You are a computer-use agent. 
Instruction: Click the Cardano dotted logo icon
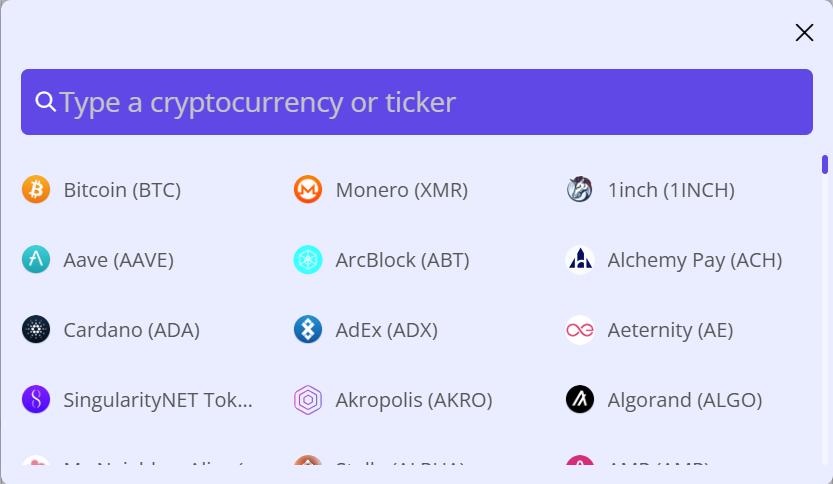tap(36, 329)
